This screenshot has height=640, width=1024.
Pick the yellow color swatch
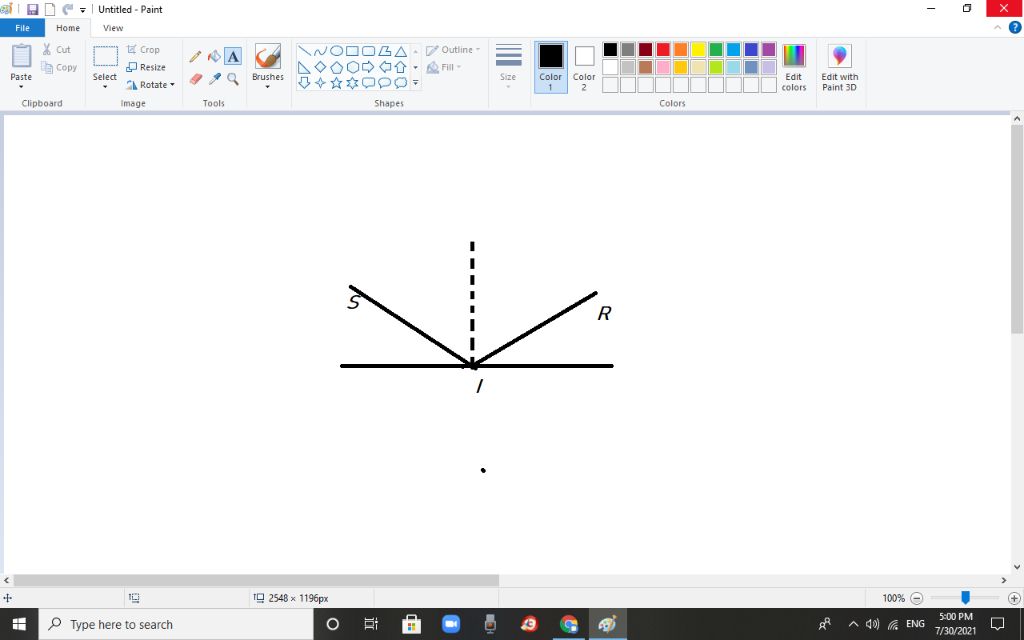698,50
